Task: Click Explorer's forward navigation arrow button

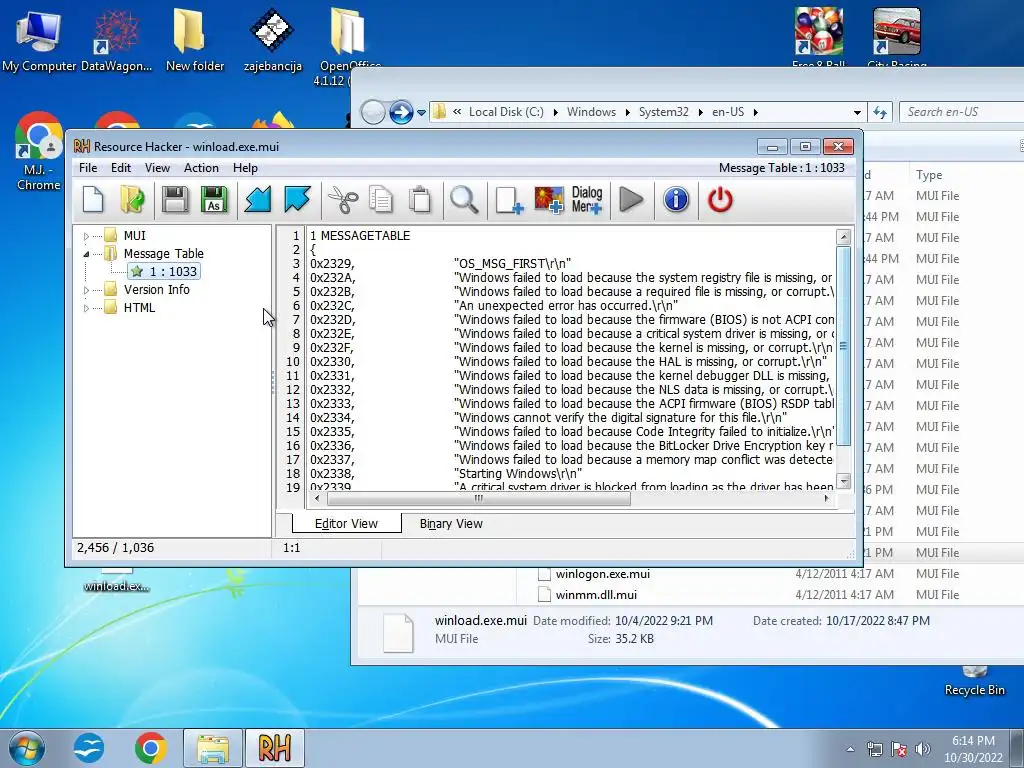Action: tap(401, 112)
